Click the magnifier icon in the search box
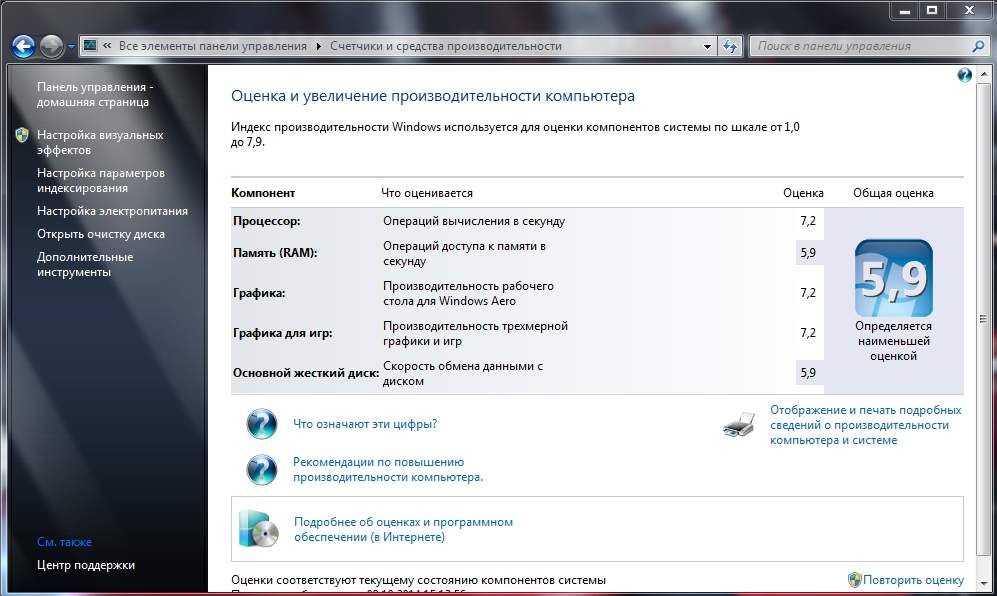The width and height of the screenshot is (997, 596). point(978,46)
